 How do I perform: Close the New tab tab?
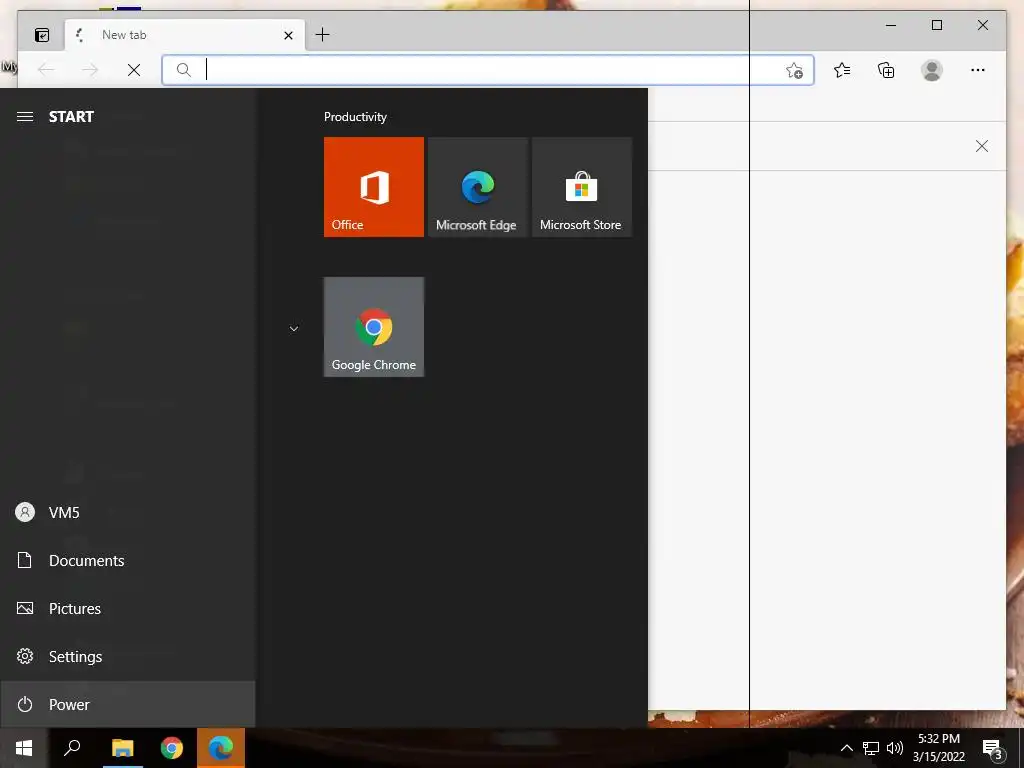click(x=288, y=35)
